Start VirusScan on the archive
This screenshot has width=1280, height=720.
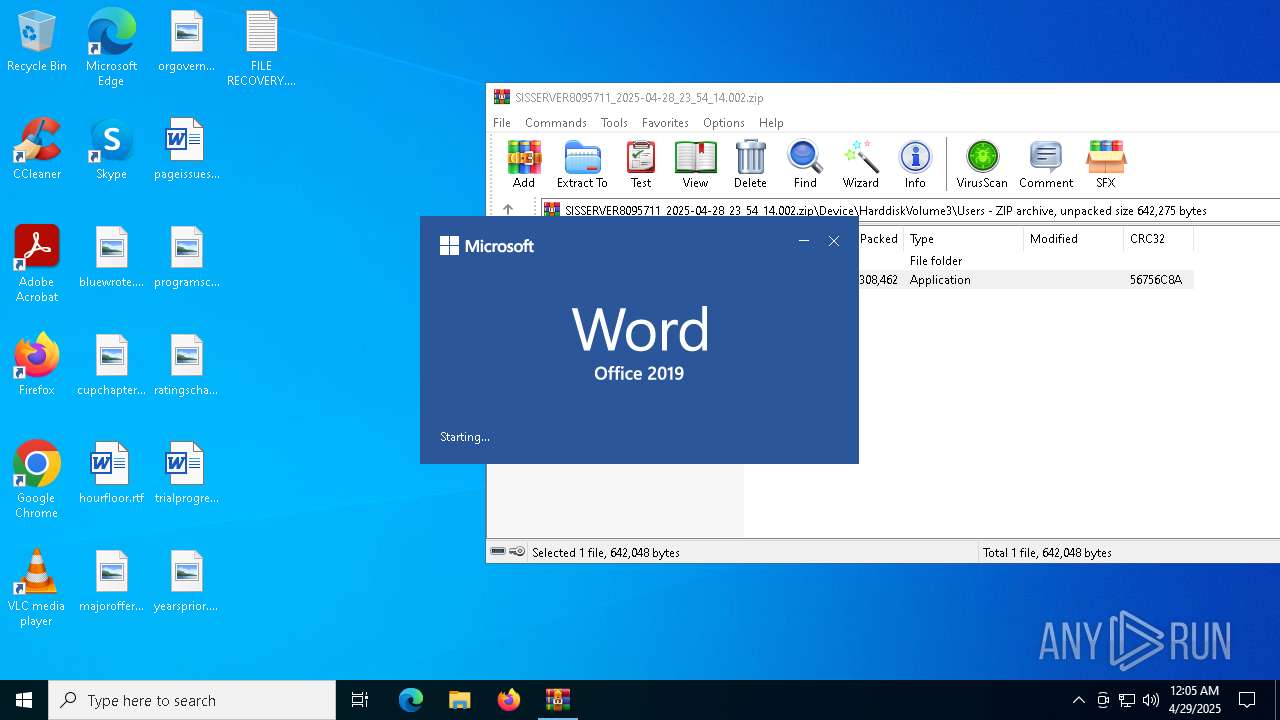[x=982, y=164]
